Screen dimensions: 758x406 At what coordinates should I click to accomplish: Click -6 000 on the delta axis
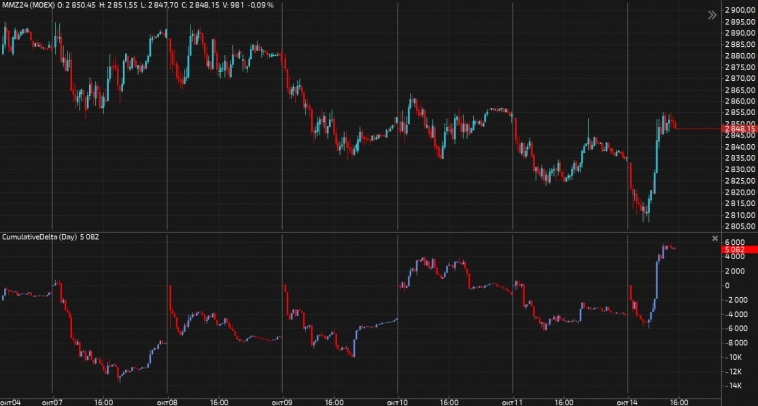pos(736,328)
